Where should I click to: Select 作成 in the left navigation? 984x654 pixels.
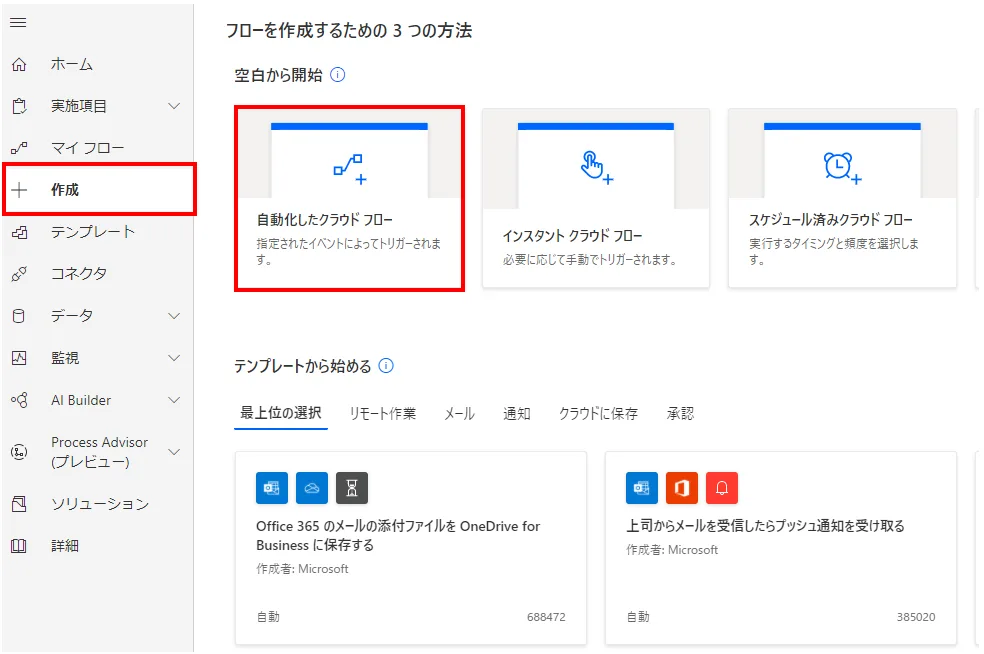pyautogui.click(x=97, y=190)
